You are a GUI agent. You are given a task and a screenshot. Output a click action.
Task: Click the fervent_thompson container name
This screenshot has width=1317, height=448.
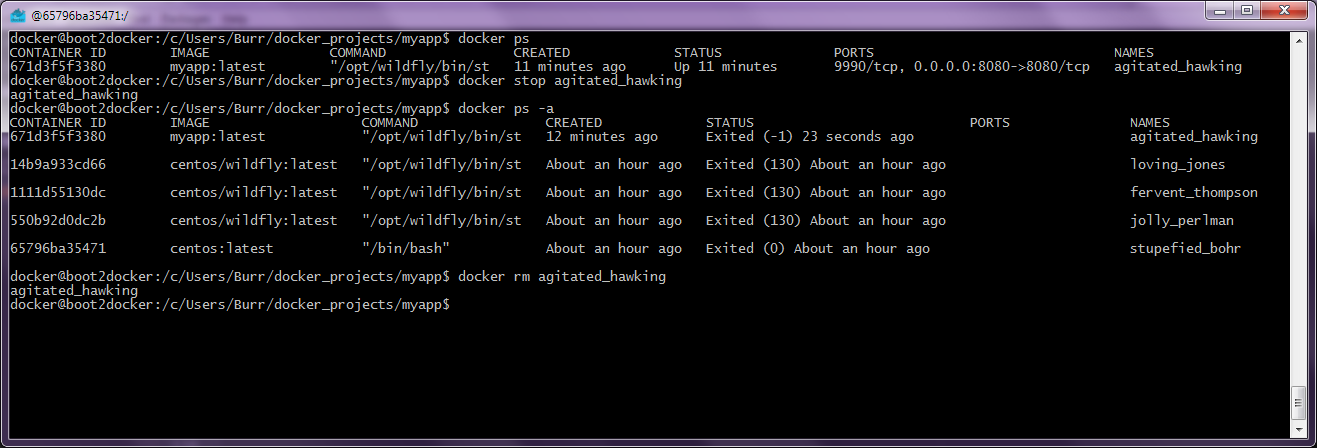pyautogui.click(x=1193, y=192)
